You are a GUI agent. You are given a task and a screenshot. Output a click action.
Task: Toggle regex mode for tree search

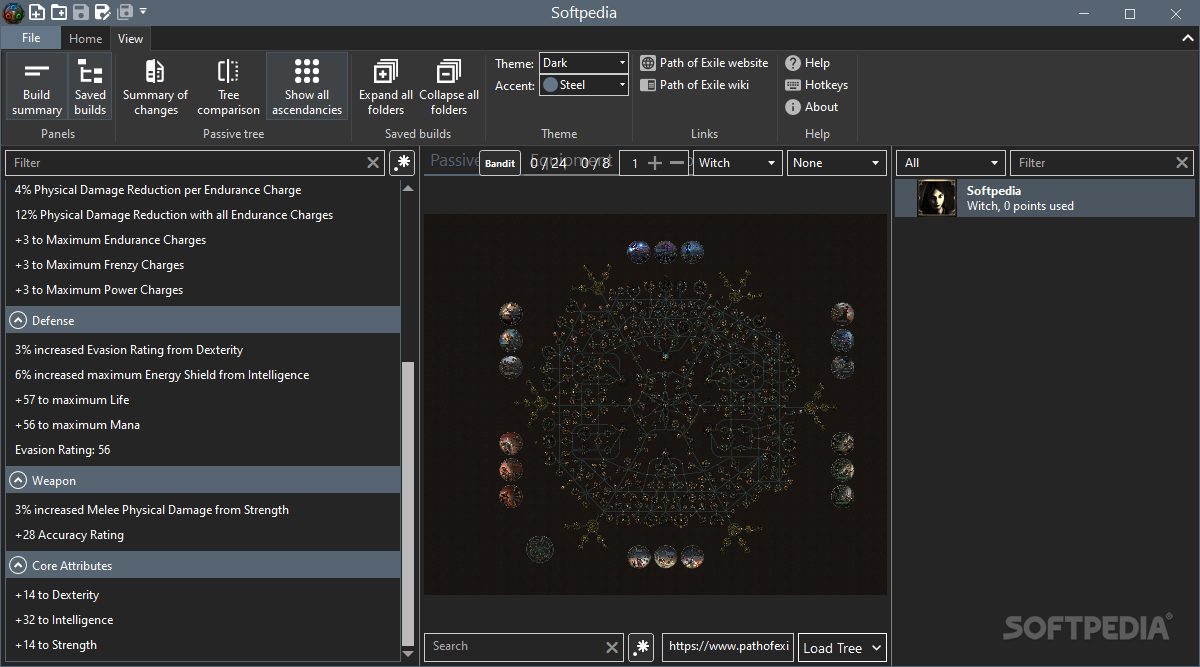pyautogui.click(x=642, y=647)
